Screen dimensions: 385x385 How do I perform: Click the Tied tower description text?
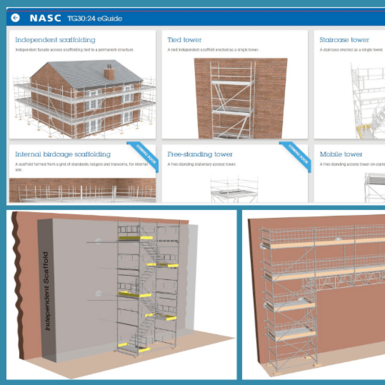coord(213,50)
